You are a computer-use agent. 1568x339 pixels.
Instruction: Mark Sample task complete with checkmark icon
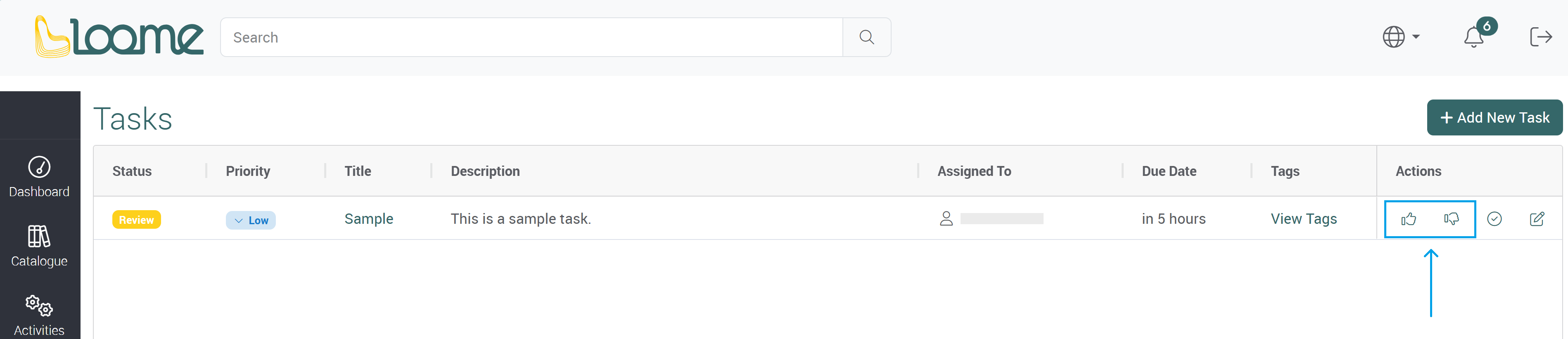coord(1494,219)
